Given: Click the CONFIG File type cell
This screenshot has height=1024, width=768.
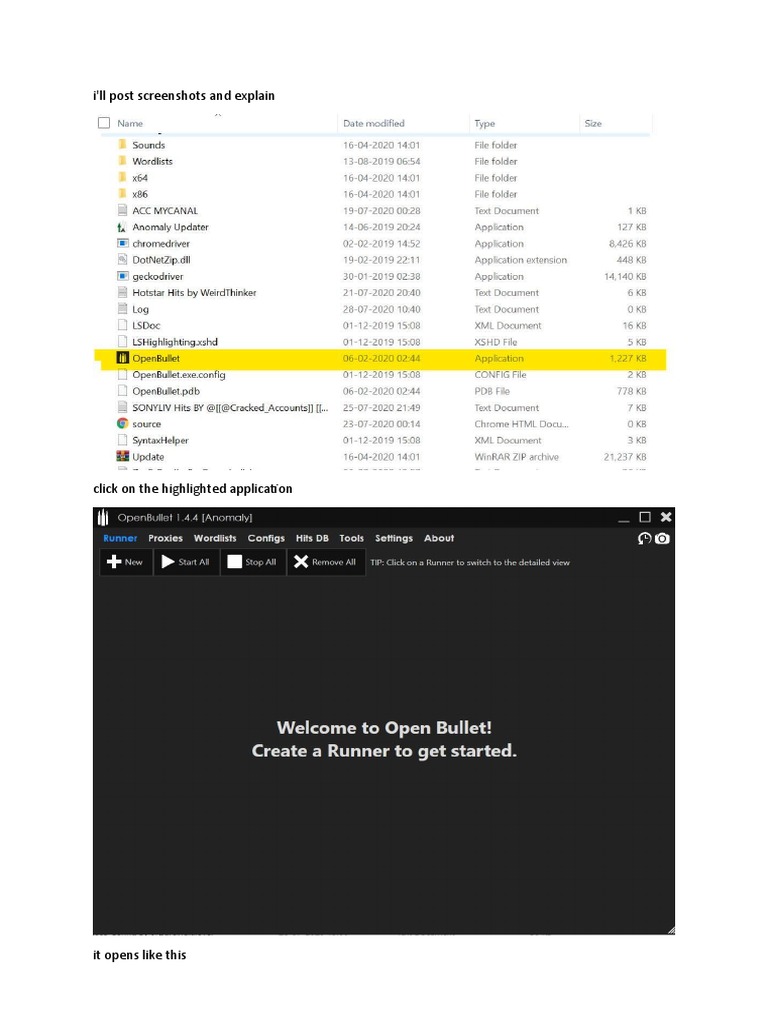Looking at the screenshot, I should 500,374.
